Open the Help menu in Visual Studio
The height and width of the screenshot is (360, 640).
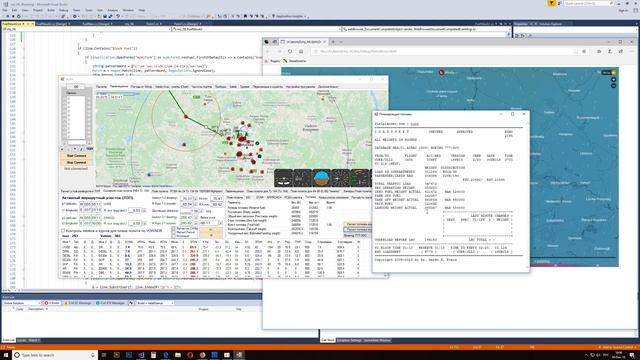tap(142, 10)
